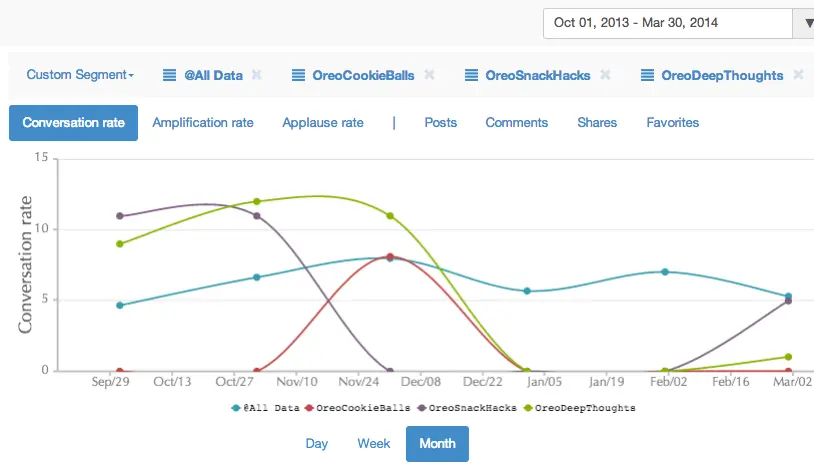Image resolution: width=814 pixels, height=465 pixels.
Task: Select the Day granularity button
Action: click(317, 444)
